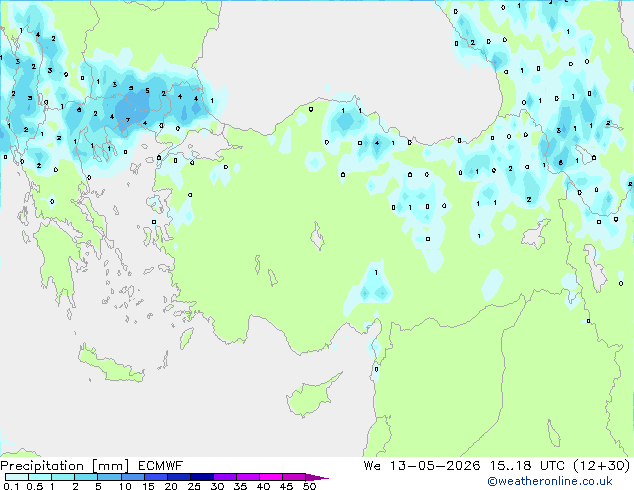The width and height of the screenshot is (634, 490).
Task: Select the 5–10 mm legend color swatch
Action: 109,477
